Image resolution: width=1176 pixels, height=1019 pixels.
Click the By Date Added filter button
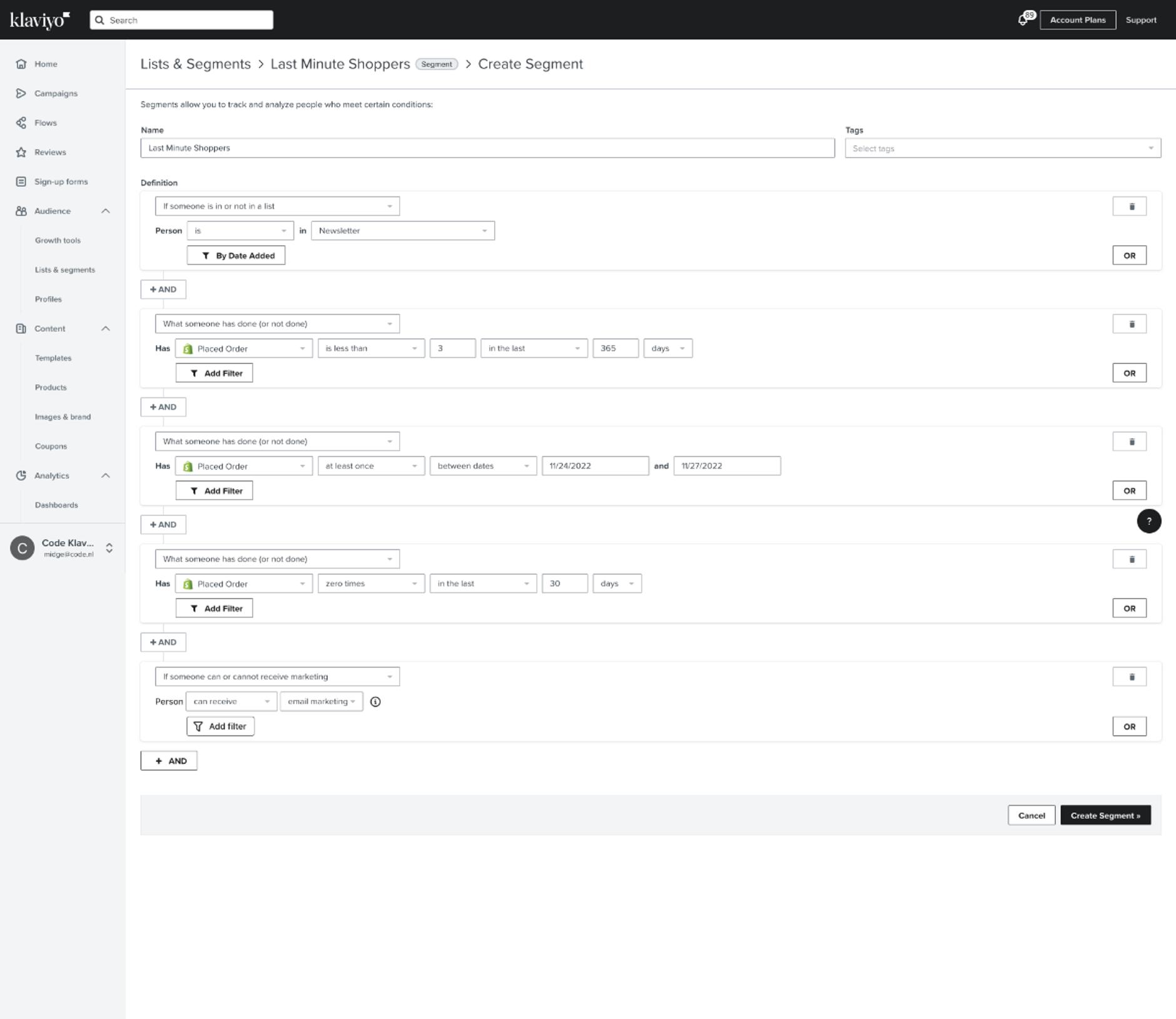pos(236,255)
